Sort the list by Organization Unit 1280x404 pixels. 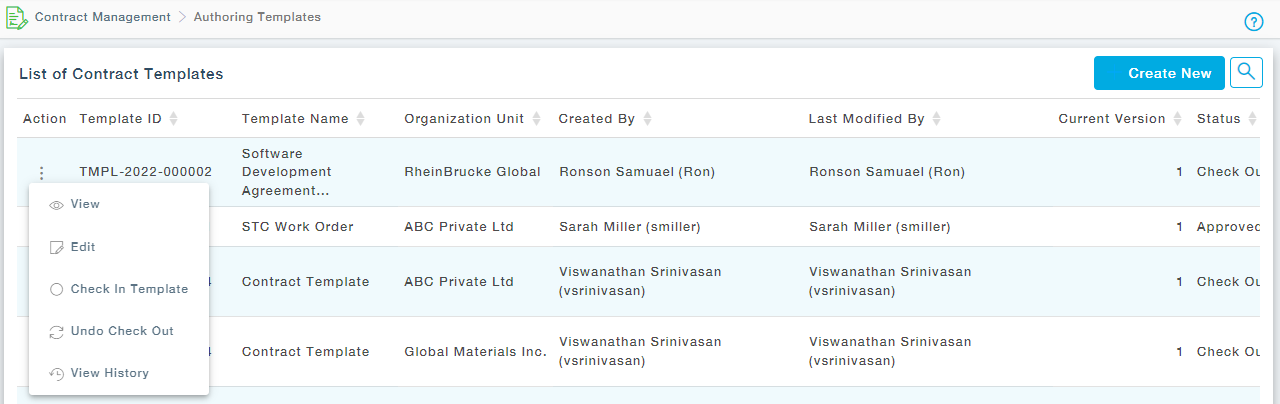tap(536, 119)
